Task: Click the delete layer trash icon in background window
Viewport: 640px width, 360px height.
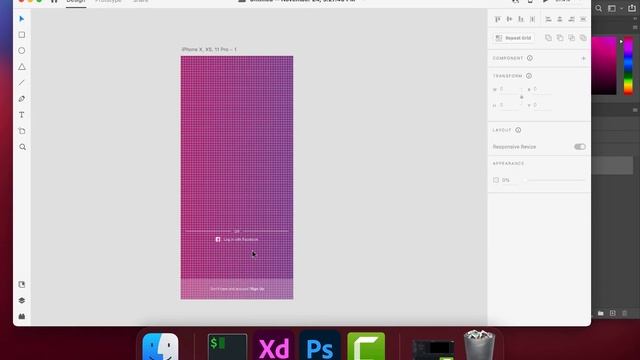Action: coord(624,313)
